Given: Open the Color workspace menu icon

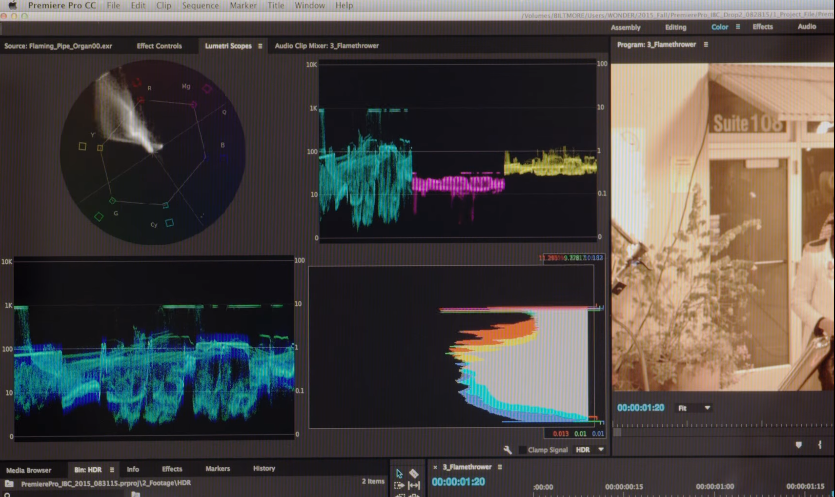Looking at the screenshot, I should (x=738, y=27).
